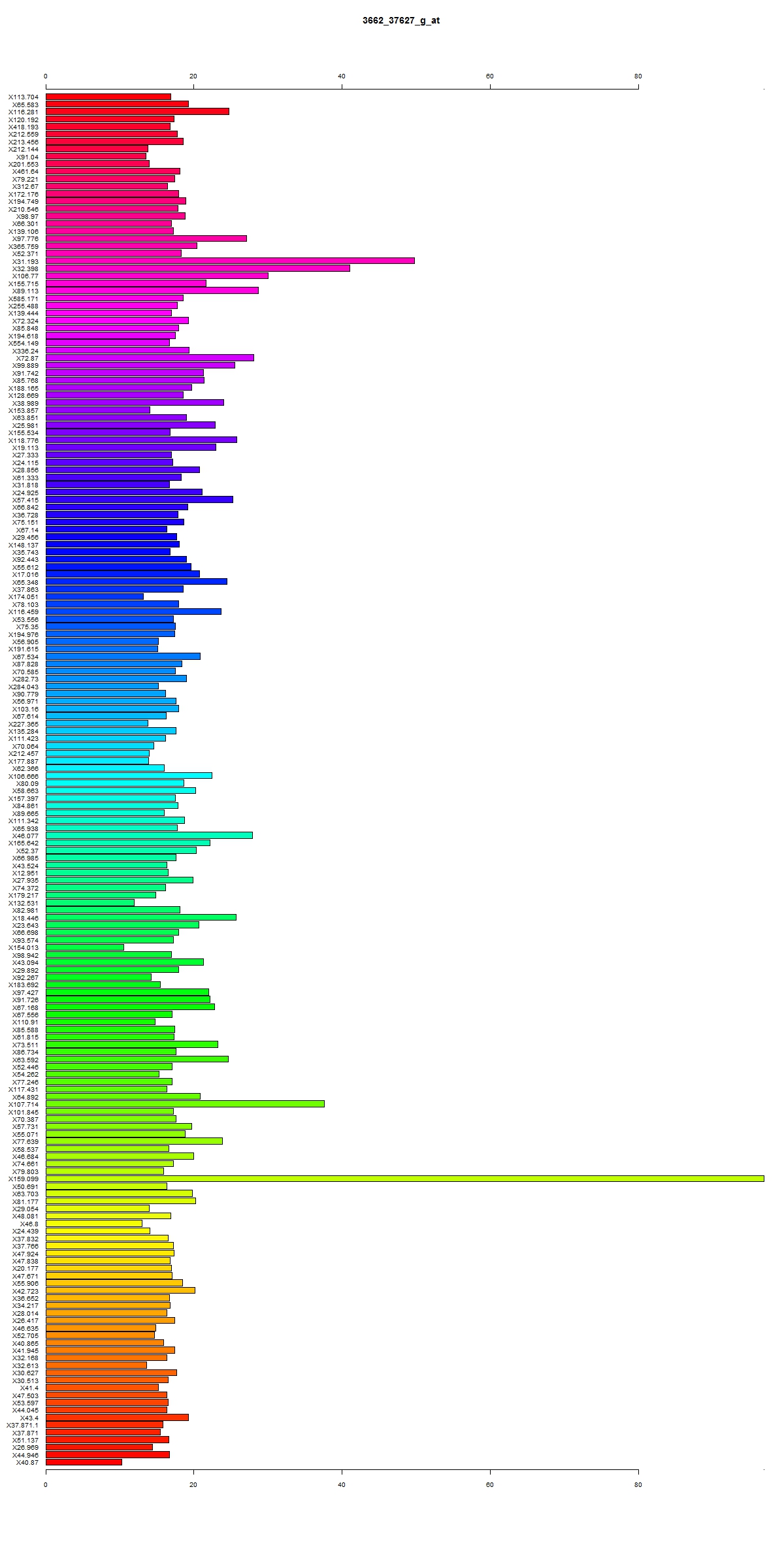Viewport: 784px width, 1568px height.
Task: Click the X46.077 label
Action: (x=25, y=836)
